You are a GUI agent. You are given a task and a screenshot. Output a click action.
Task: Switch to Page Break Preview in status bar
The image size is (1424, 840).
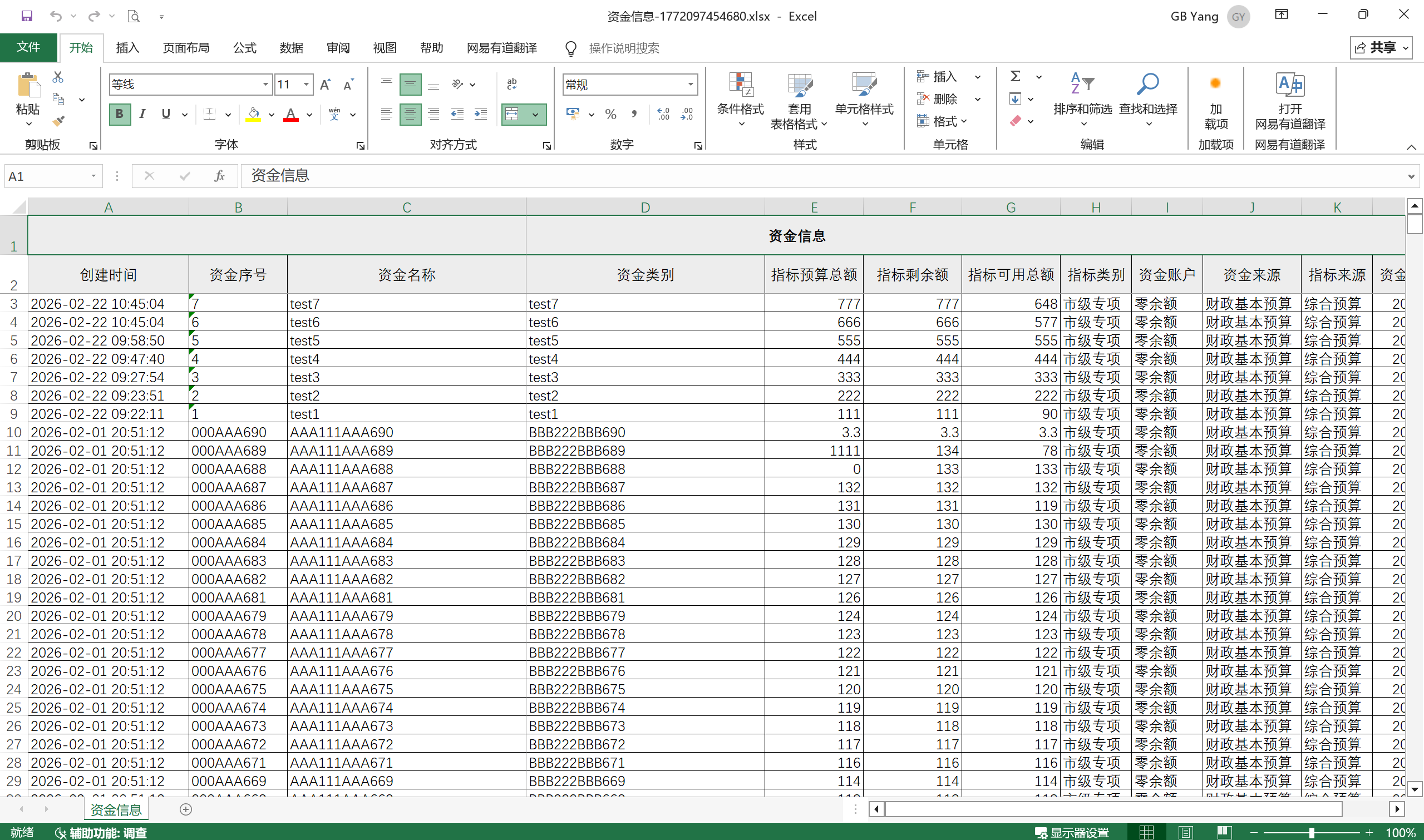(x=1224, y=833)
